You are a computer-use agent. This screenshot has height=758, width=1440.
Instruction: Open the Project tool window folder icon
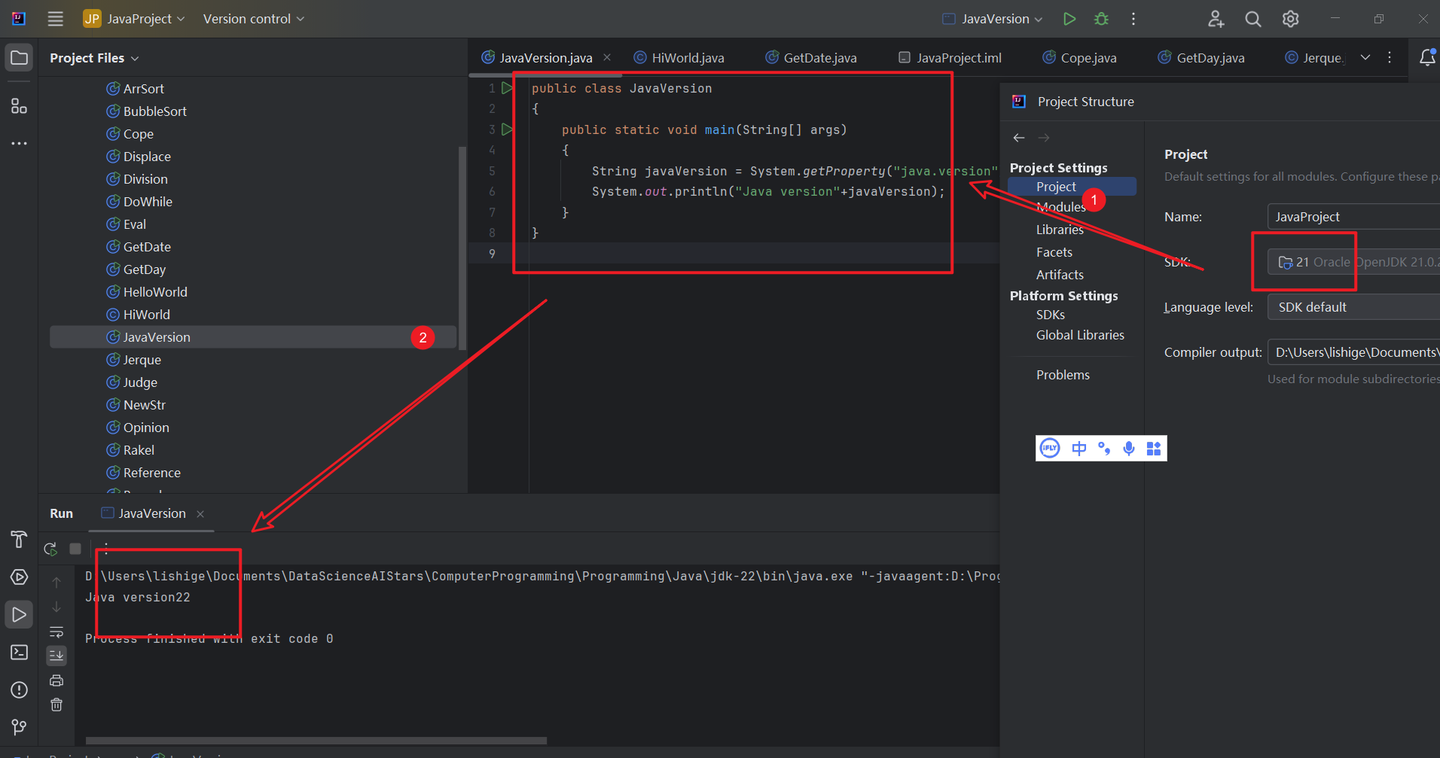tap(19, 58)
